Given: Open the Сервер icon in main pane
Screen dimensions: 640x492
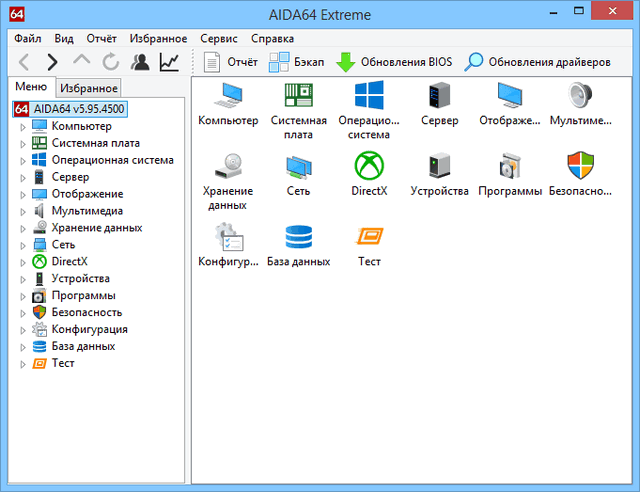Looking at the screenshot, I should point(440,95).
